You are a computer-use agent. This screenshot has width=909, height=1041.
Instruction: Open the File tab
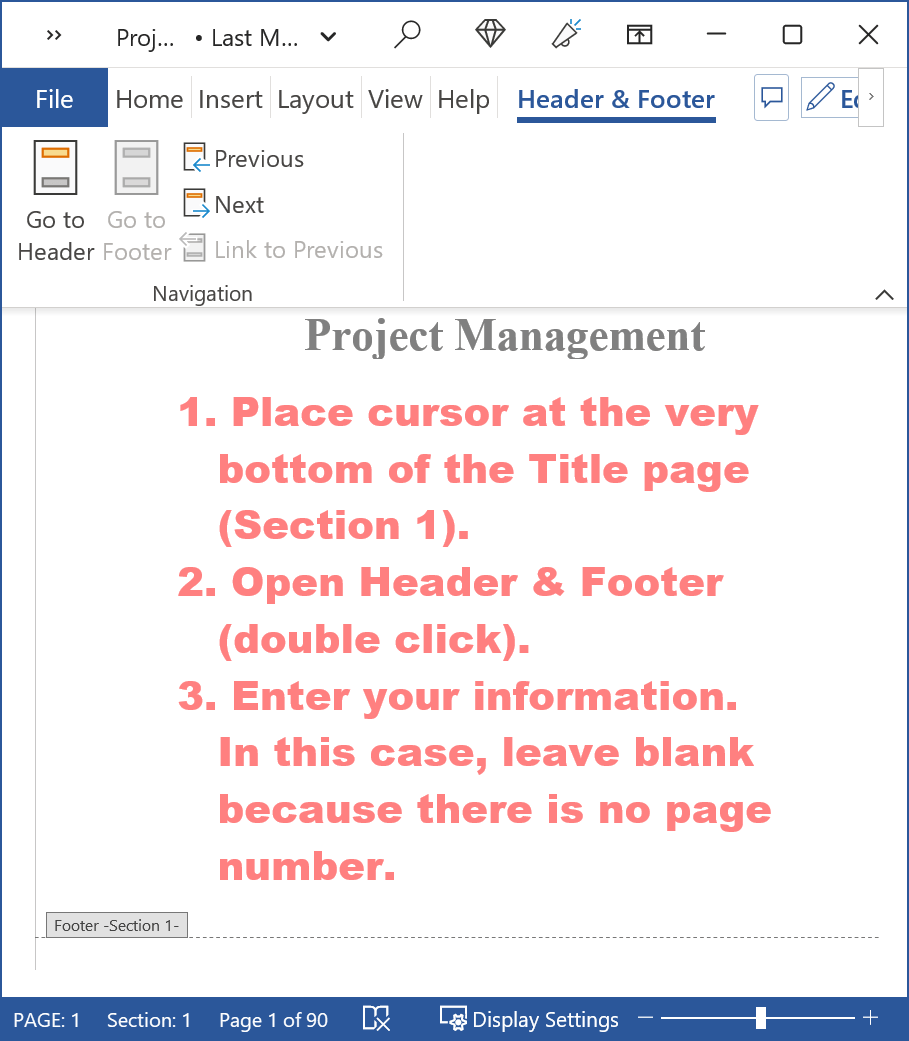[54, 98]
